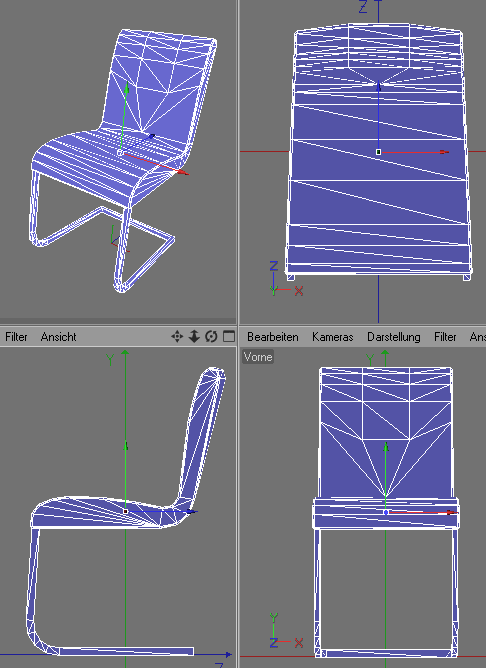Grab the blue Z-axis arrow tip in the top view
The image size is (486, 668).
coord(379,86)
